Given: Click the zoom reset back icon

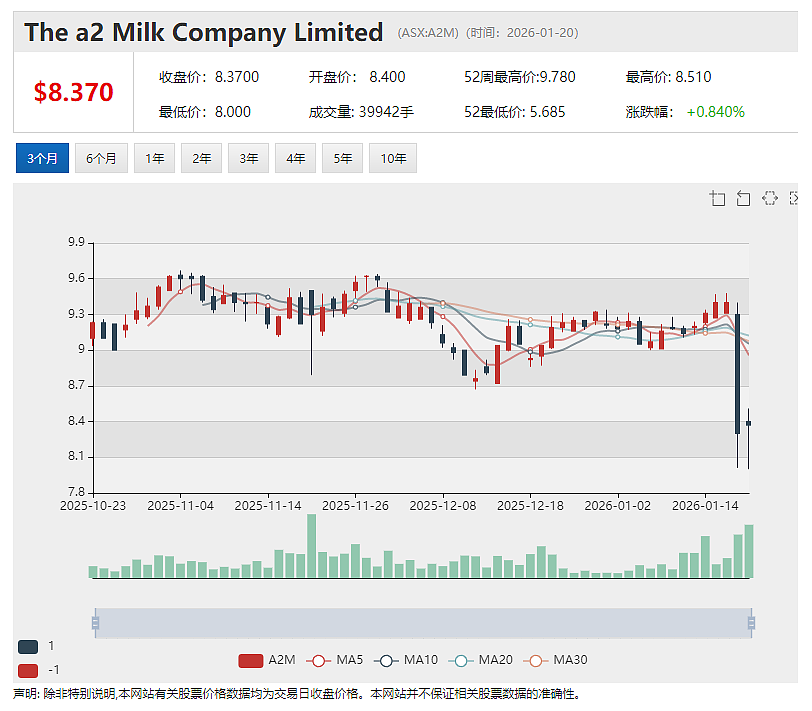Looking at the screenshot, I should tap(743, 198).
